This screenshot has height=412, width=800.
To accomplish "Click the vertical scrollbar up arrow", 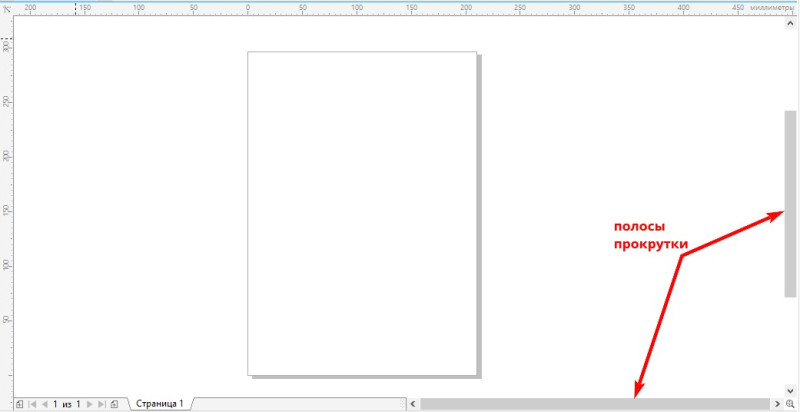I will pyautogui.click(x=790, y=23).
